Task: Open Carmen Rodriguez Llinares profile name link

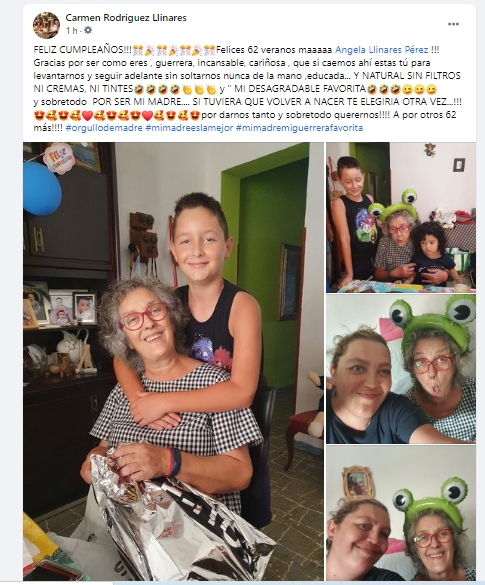Action: click(x=126, y=18)
